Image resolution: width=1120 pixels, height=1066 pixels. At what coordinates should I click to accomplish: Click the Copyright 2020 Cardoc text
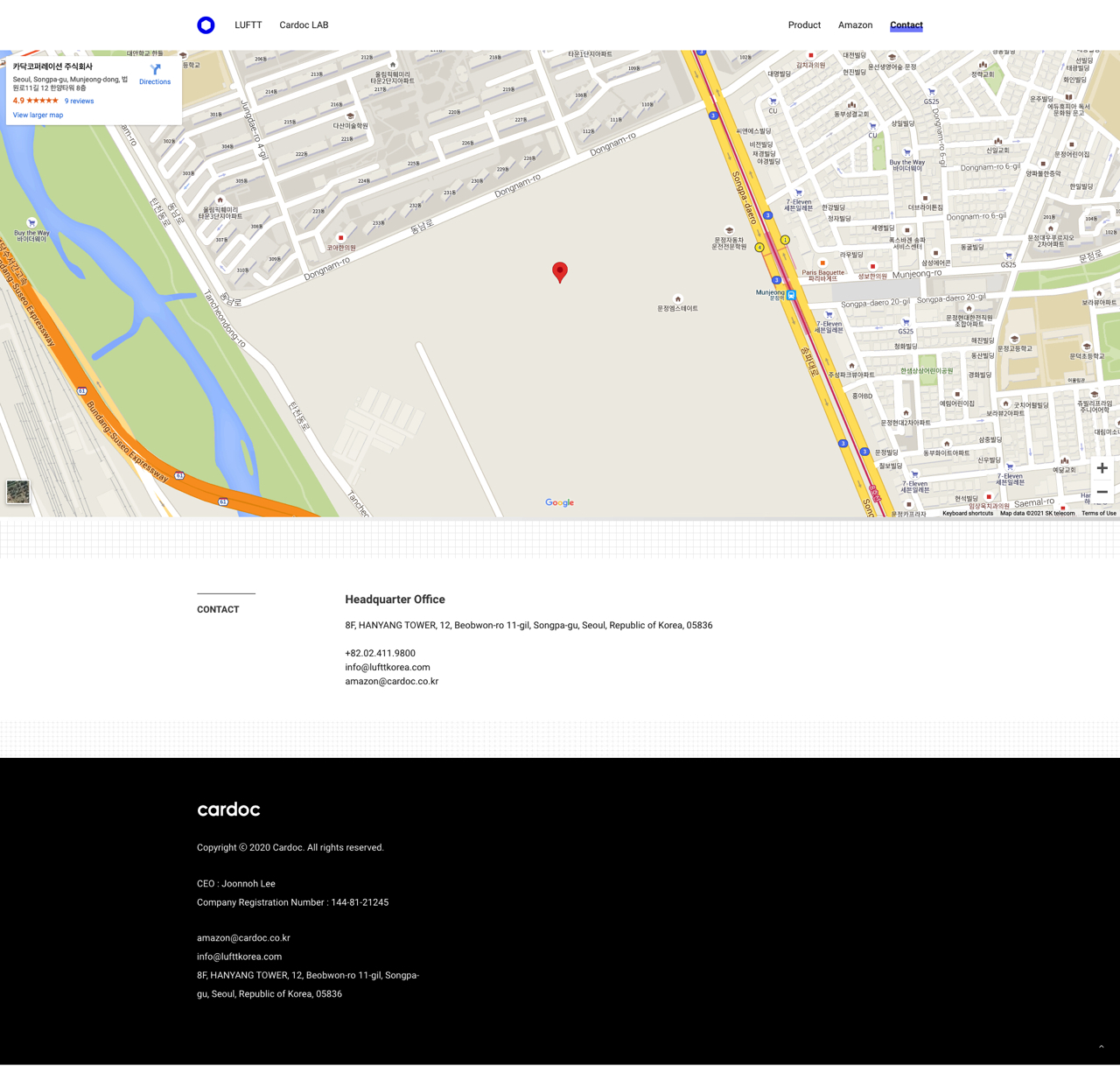click(x=290, y=848)
